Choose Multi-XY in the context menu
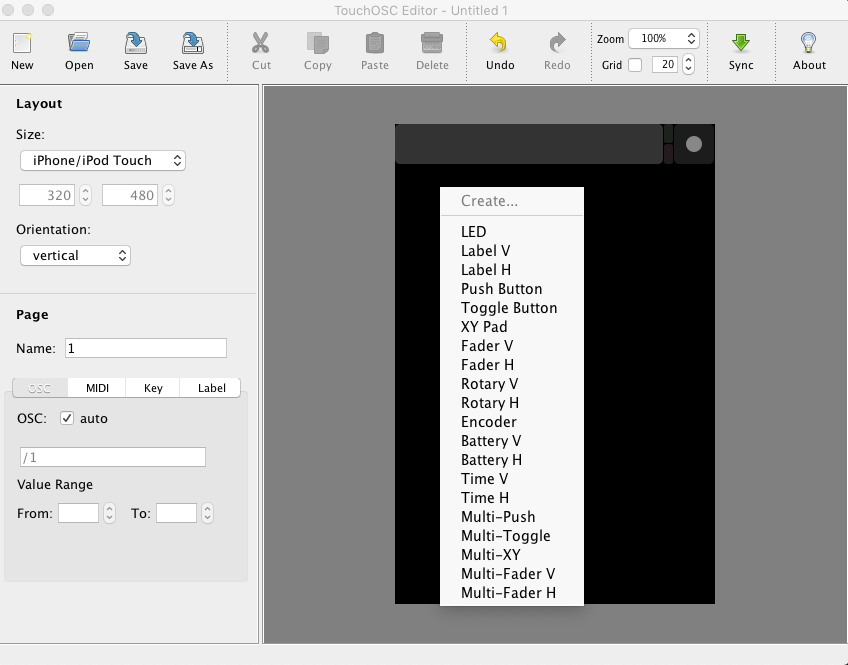The height and width of the screenshot is (665, 848). [512, 554]
